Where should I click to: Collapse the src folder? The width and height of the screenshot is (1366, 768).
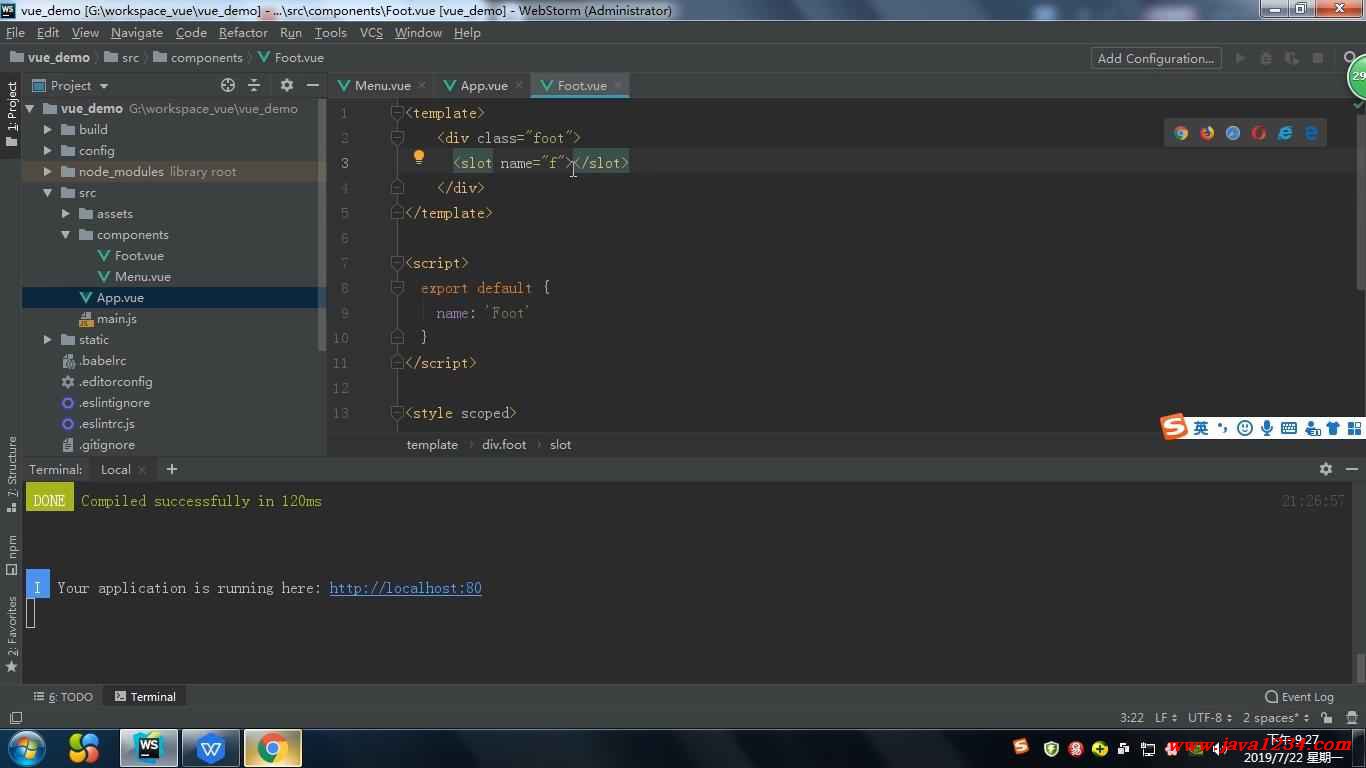(x=47, y=192)
